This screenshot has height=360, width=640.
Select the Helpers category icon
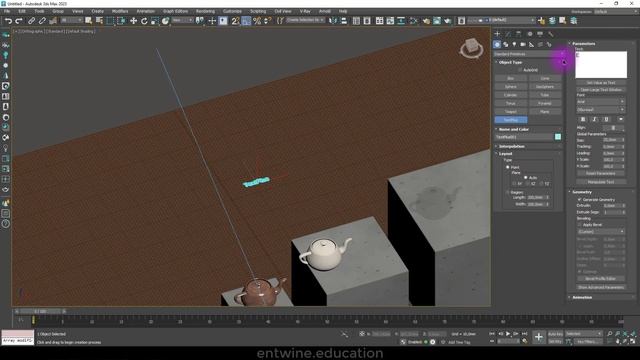point(531,44)
